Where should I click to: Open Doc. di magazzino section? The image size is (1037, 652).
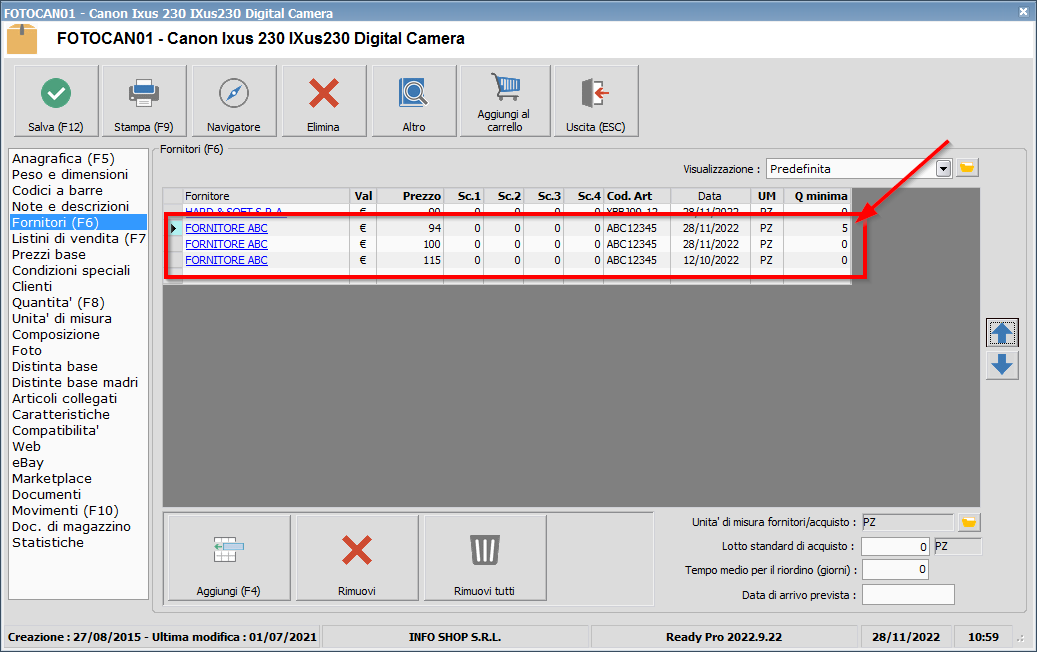click(x=71, y=527)
